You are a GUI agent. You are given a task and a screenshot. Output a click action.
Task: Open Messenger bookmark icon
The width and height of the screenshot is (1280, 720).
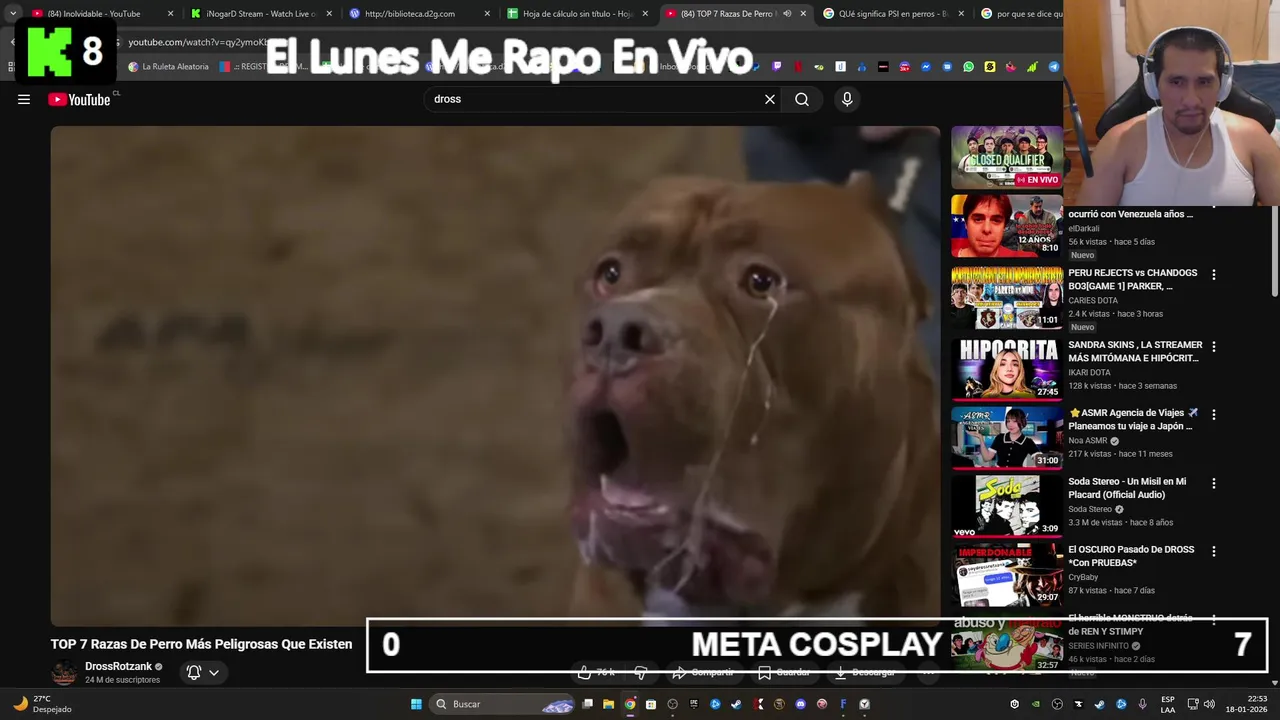926,67
